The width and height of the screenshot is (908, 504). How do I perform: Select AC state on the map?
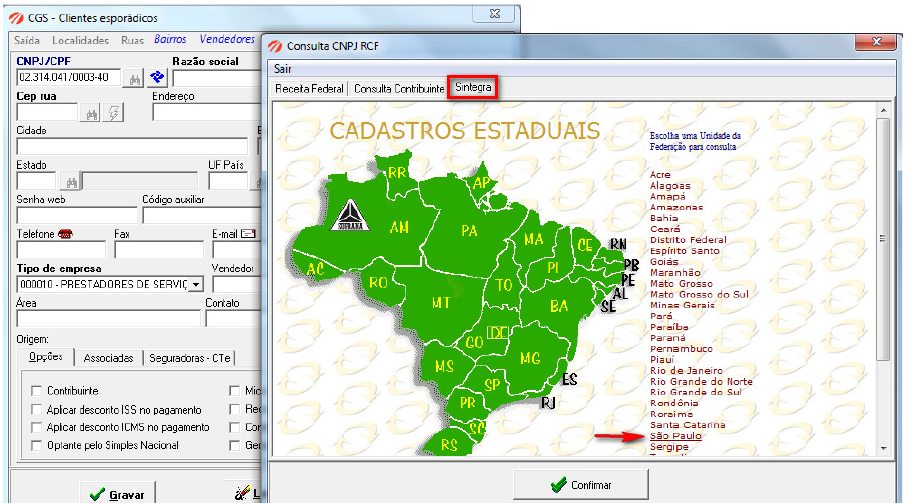coord(315,269)
